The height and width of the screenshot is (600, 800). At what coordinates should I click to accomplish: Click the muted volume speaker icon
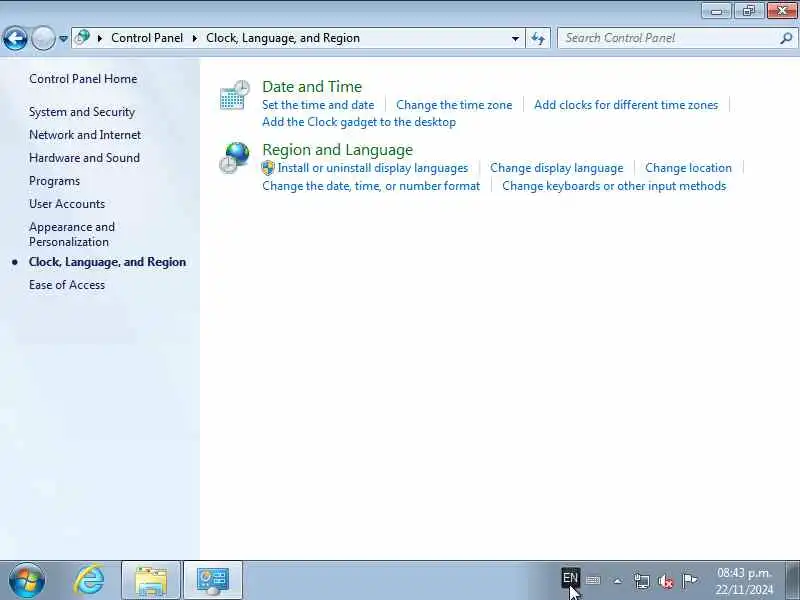tap(666, 581)
